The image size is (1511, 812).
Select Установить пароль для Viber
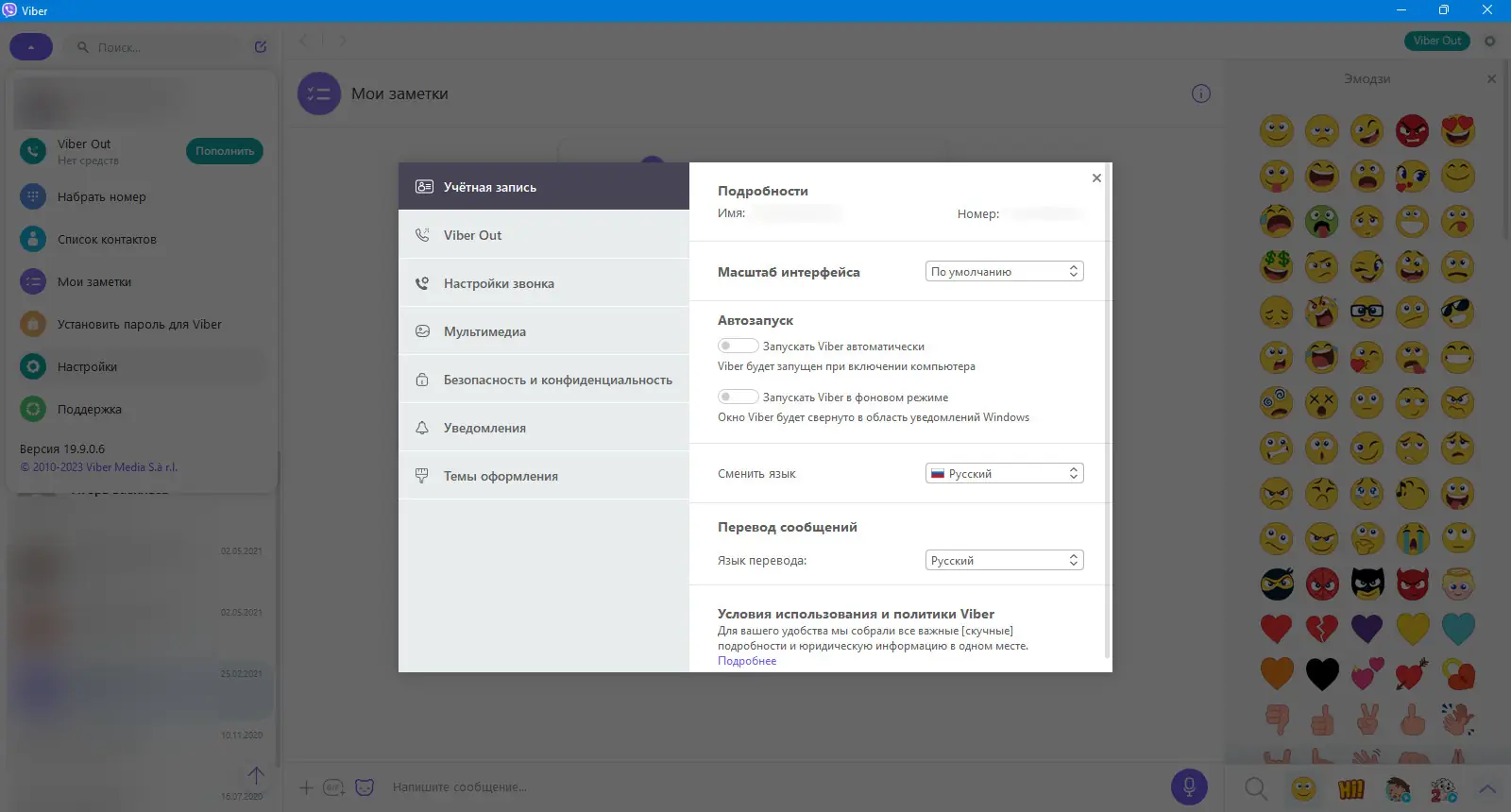[142, 325]
